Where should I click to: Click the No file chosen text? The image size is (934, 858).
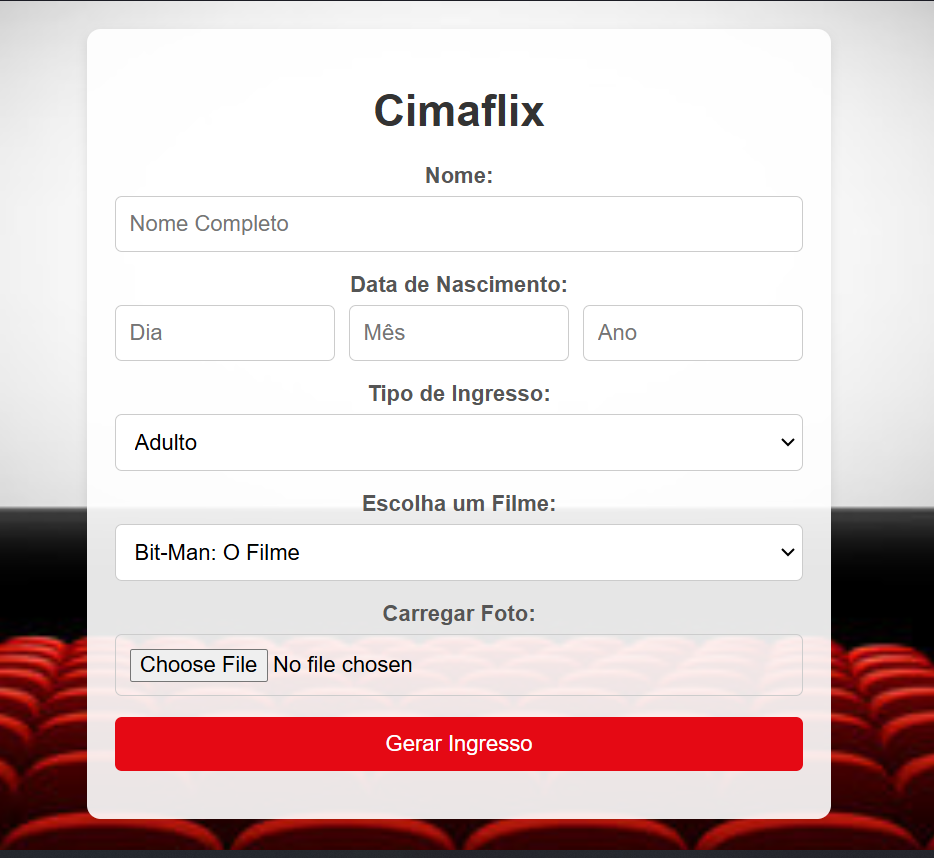point(342,664)
